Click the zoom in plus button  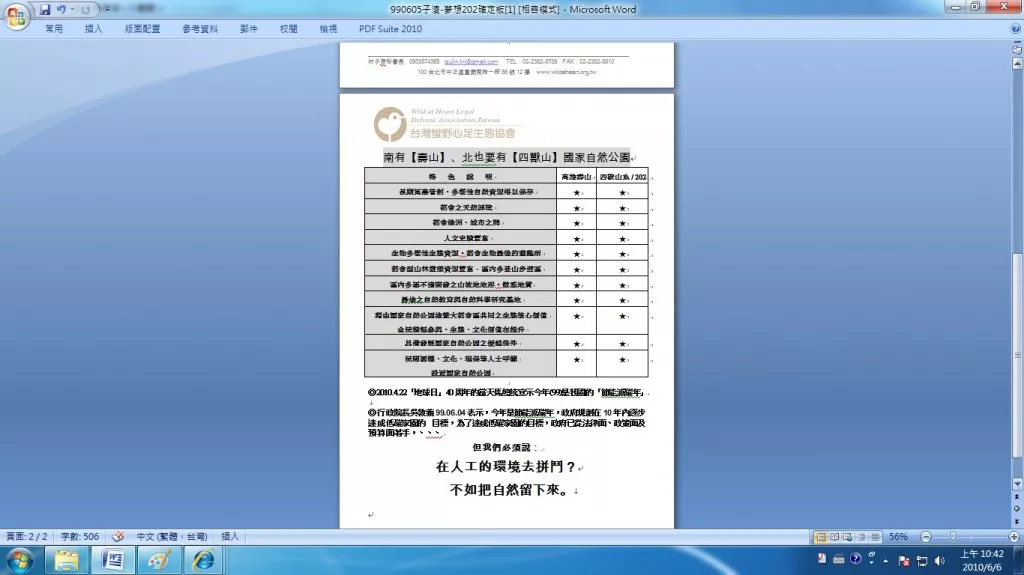click(x=1014, y=536)
